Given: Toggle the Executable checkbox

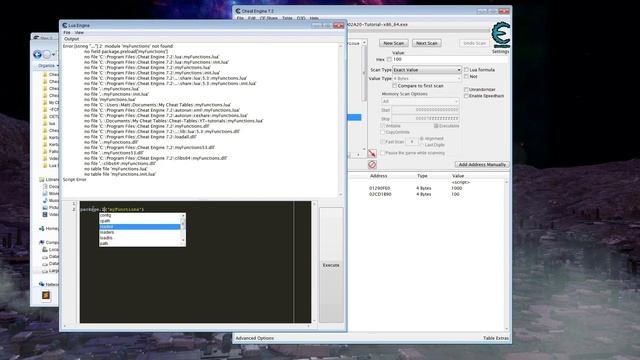Looking at the screenshot, I should click(436, 126).
